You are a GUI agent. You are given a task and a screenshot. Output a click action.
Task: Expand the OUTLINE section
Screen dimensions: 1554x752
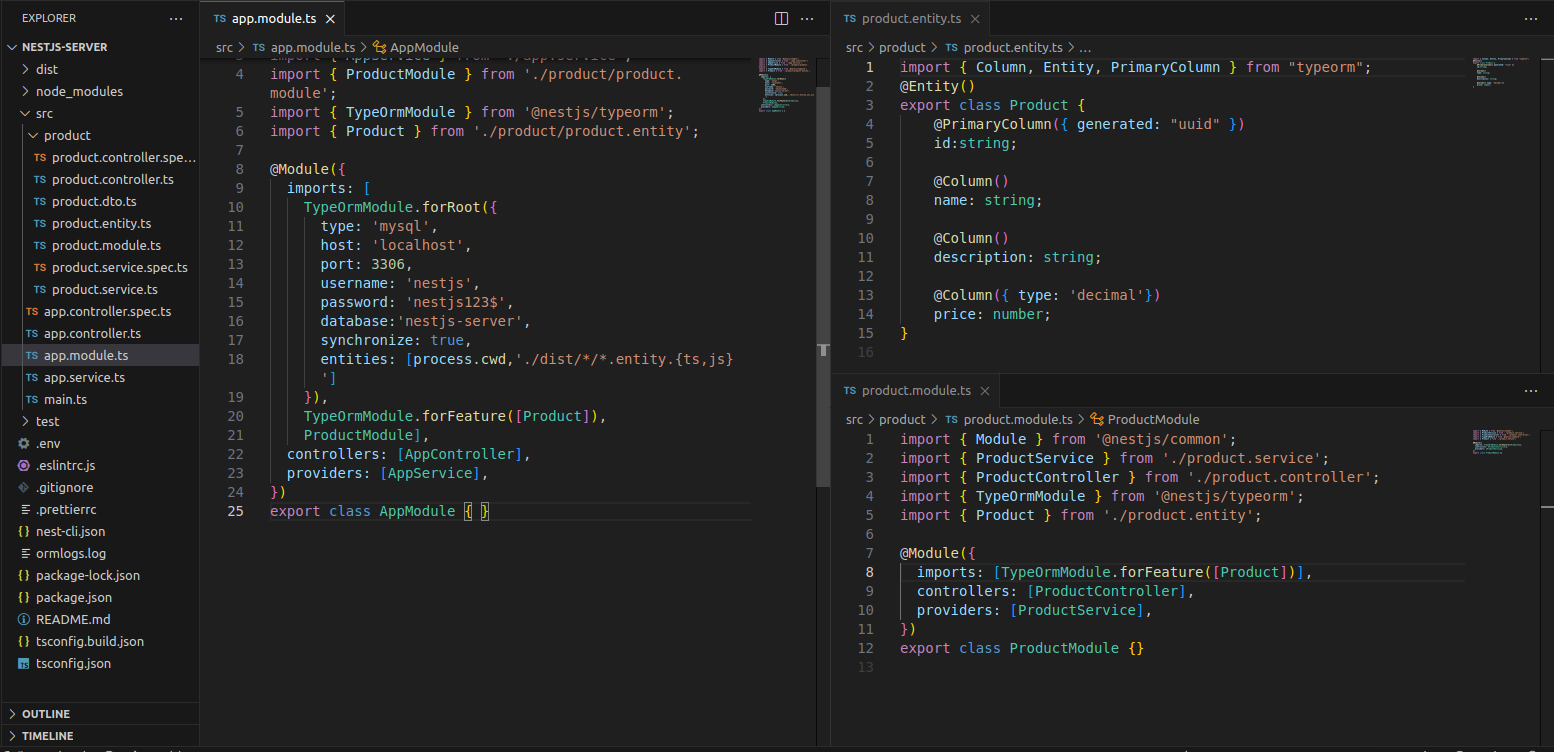coord(100,714)
